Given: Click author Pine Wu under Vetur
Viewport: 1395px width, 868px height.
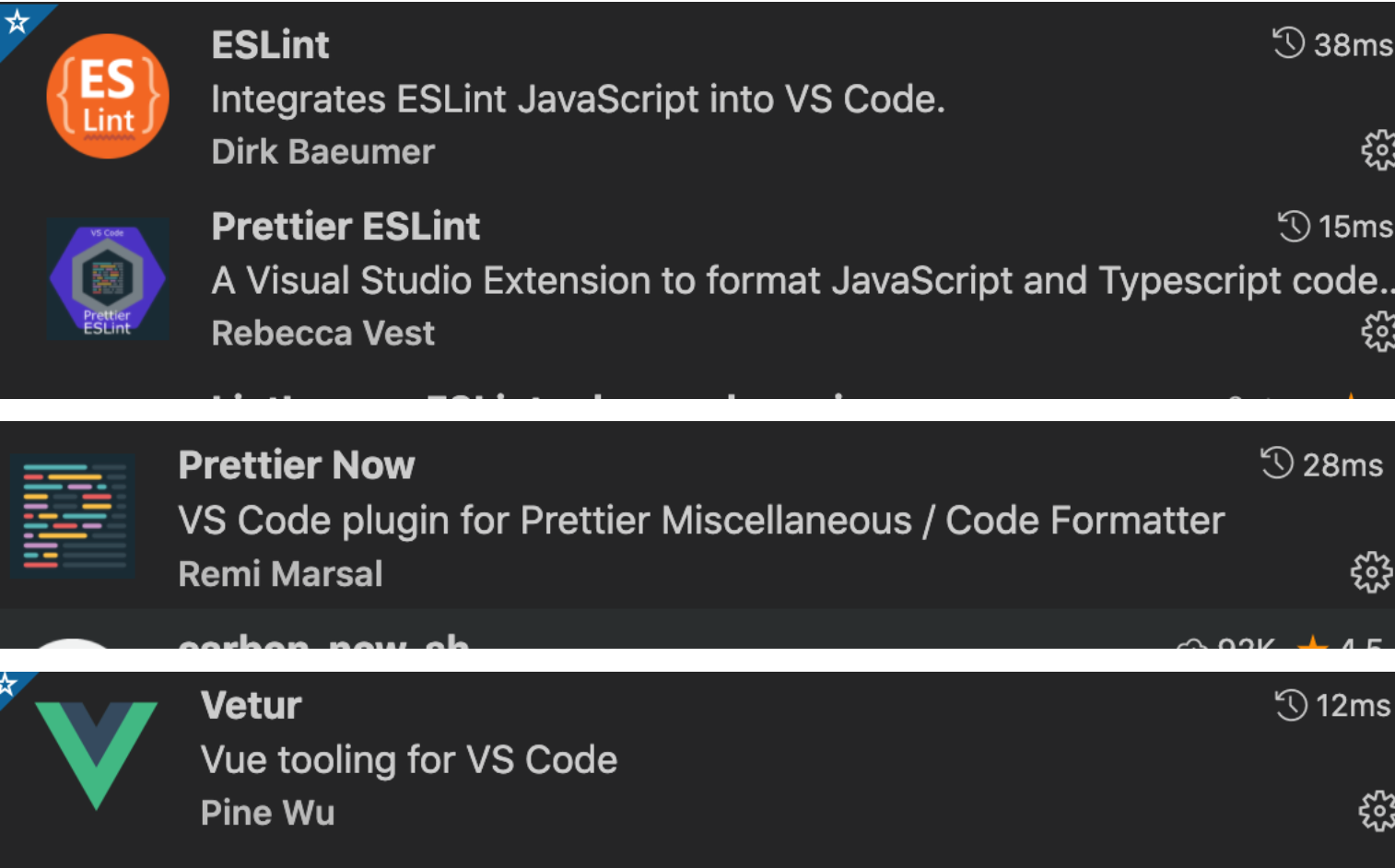Looking at the screenshot, I should pos(267,812).
